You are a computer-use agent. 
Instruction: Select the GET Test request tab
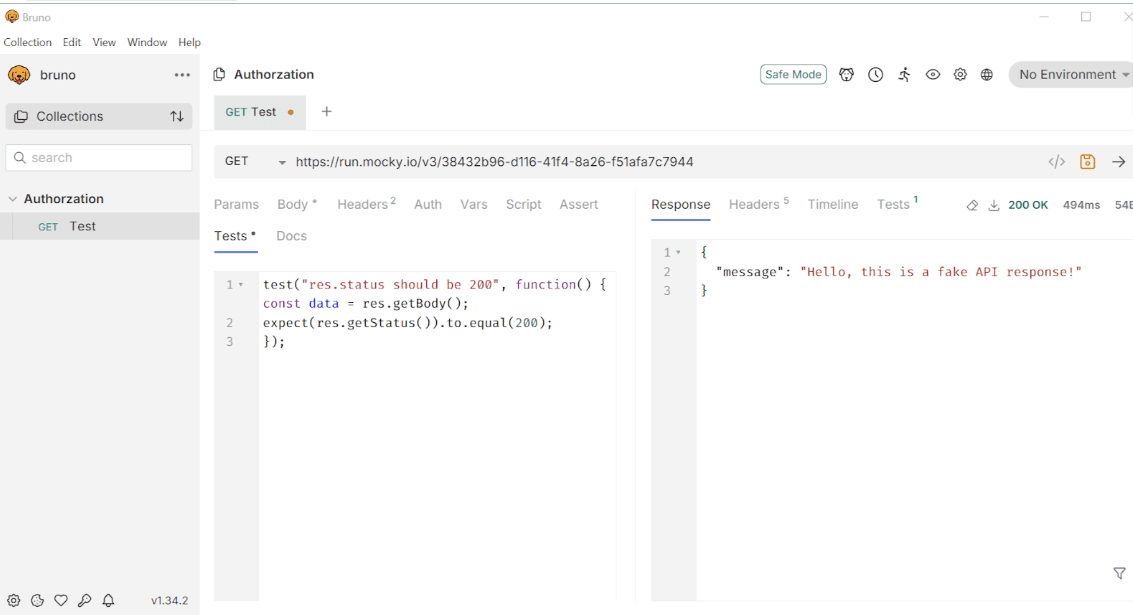tap(259, 112)
